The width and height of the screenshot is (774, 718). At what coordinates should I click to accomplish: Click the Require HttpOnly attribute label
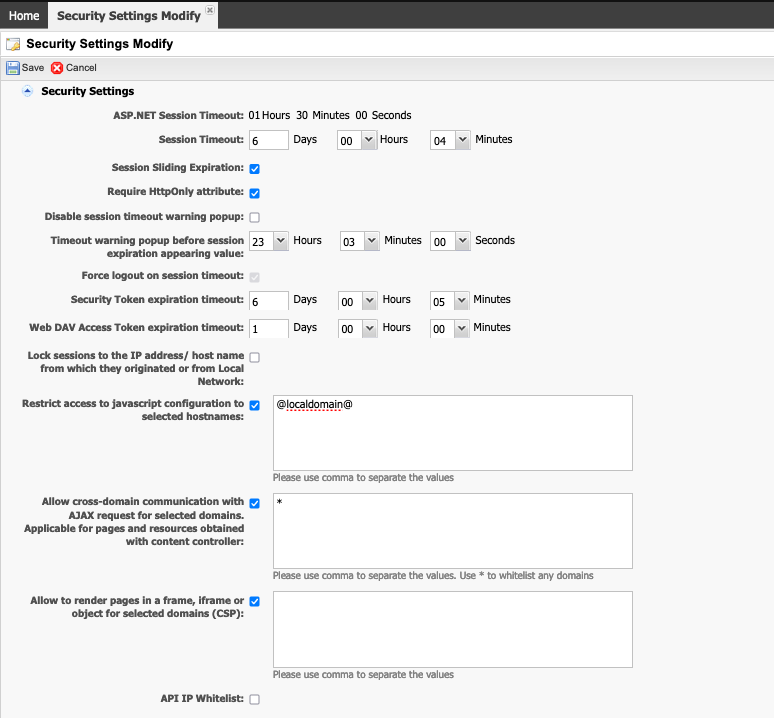175,192
